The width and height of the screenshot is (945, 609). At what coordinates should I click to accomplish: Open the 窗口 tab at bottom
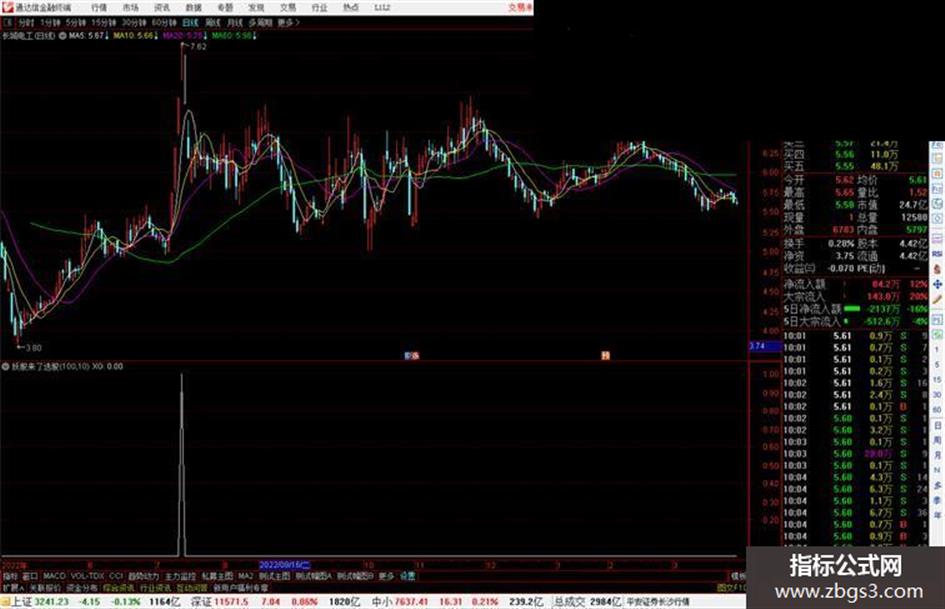pyautogui.click(x=30, y=576)
